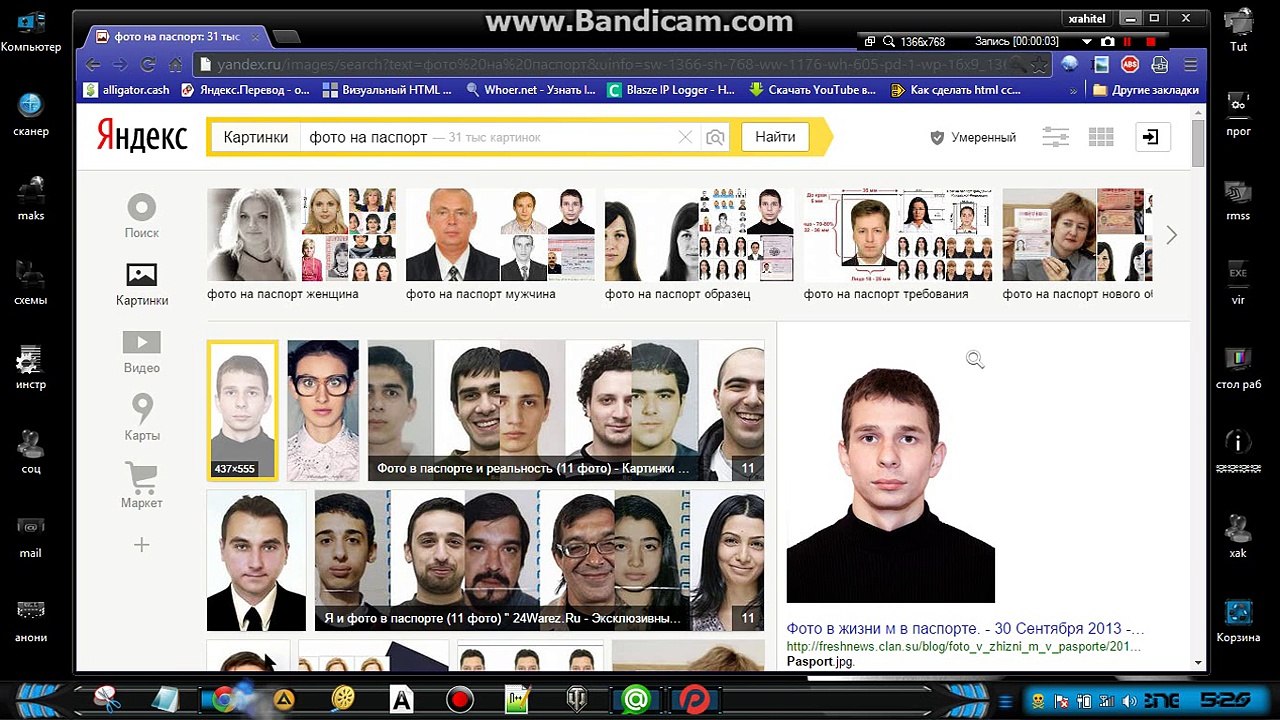Screen dimensions: 1280x720
Task: Bookmark this page with the star icon
Action: (1039, 64)
